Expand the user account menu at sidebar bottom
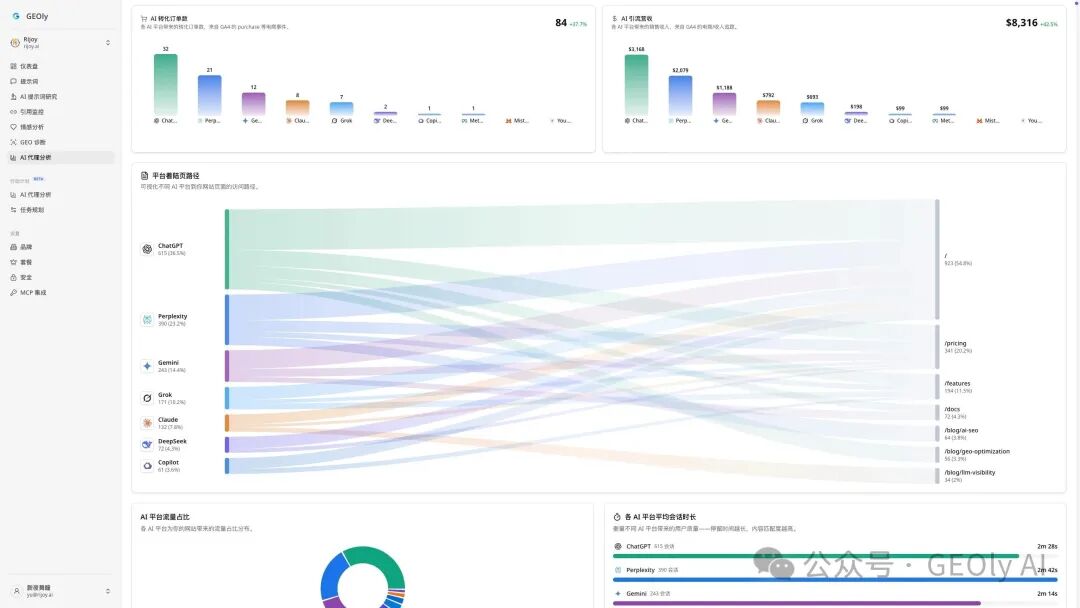The width and height of the screenshot is (1080, 608). (107, 591)
